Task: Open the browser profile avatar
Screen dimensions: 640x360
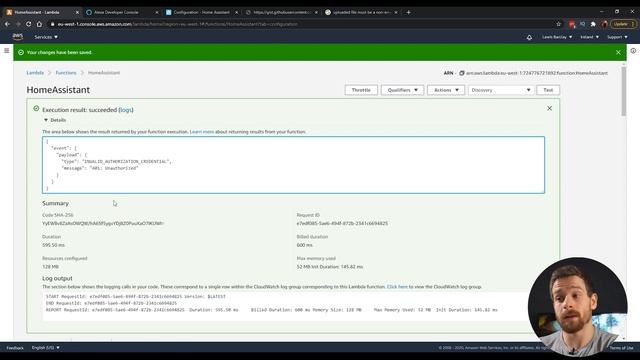Action: click(x=604, y=24)
